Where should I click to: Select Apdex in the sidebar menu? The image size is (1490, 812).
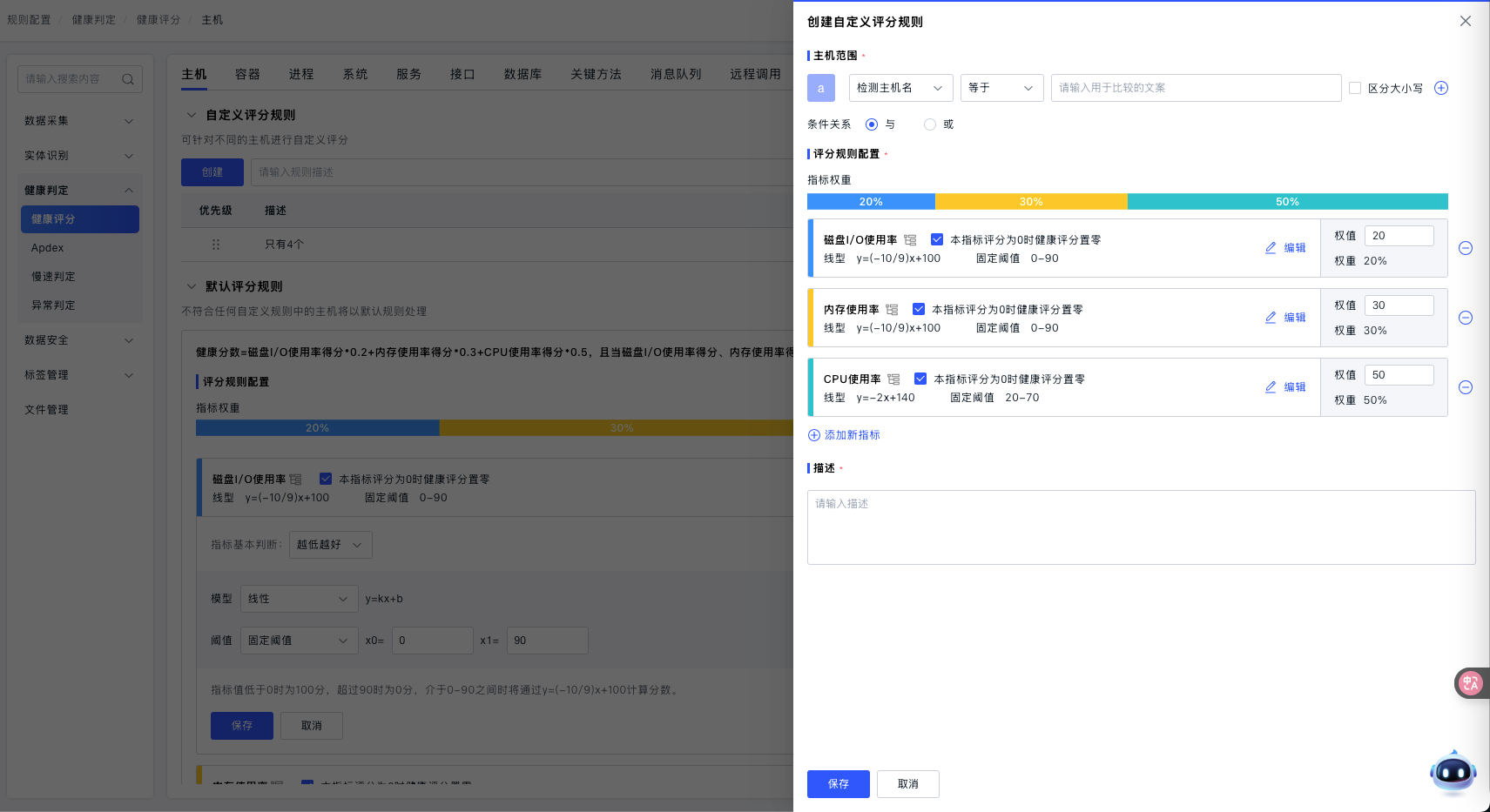point(48,248)
